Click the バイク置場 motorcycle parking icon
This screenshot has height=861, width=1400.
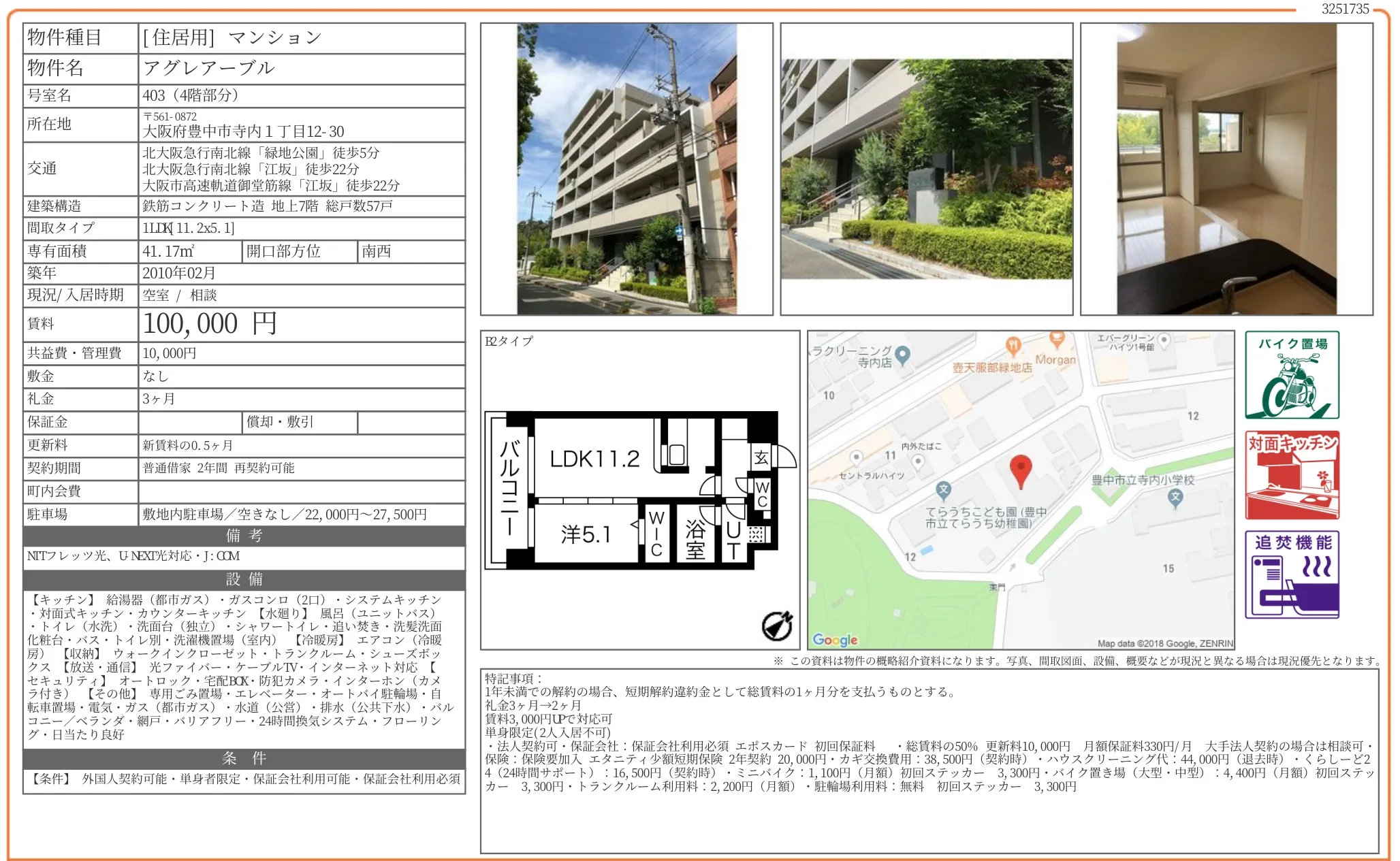tap(1292, 375)
